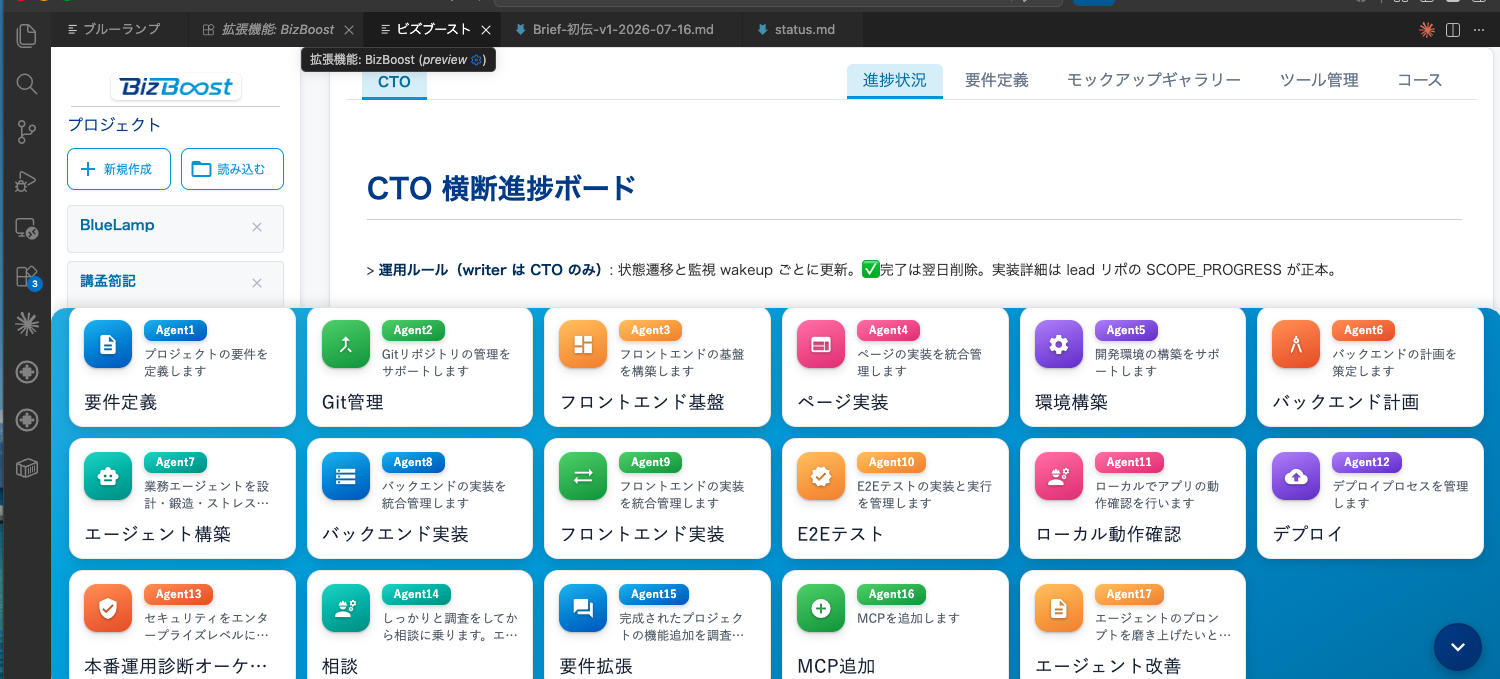Select the CTO tab
This screenshot has width=1500, height=679.
[394, 82]
